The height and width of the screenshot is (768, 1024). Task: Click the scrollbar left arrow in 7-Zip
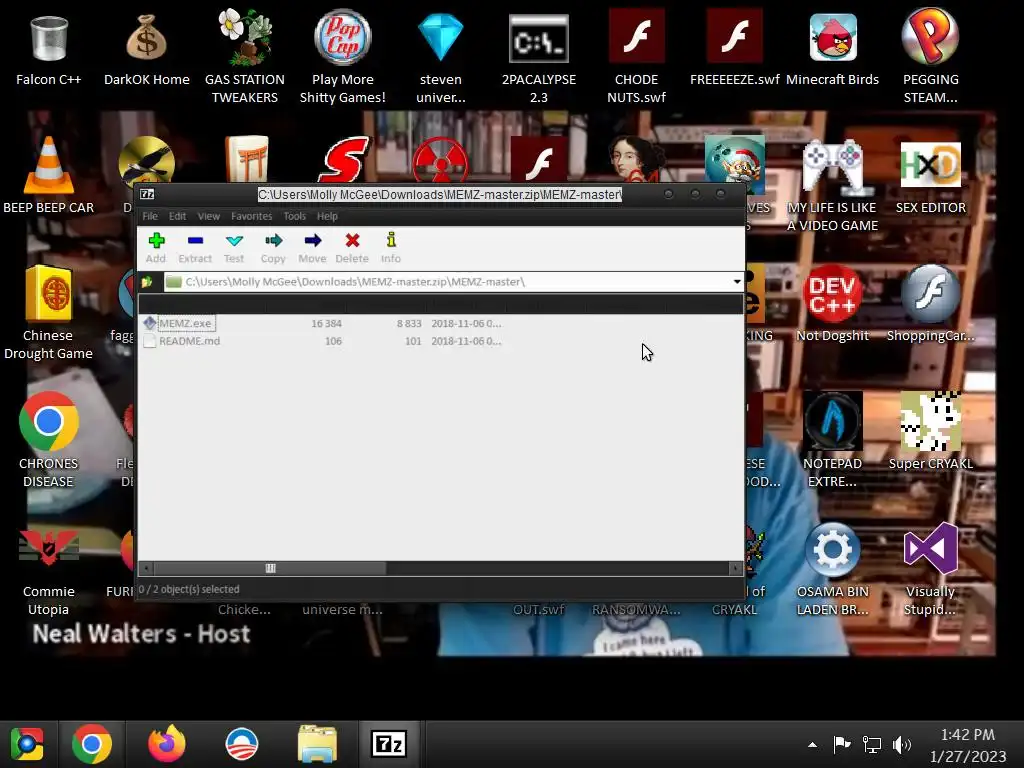click(x=146, y=568)
